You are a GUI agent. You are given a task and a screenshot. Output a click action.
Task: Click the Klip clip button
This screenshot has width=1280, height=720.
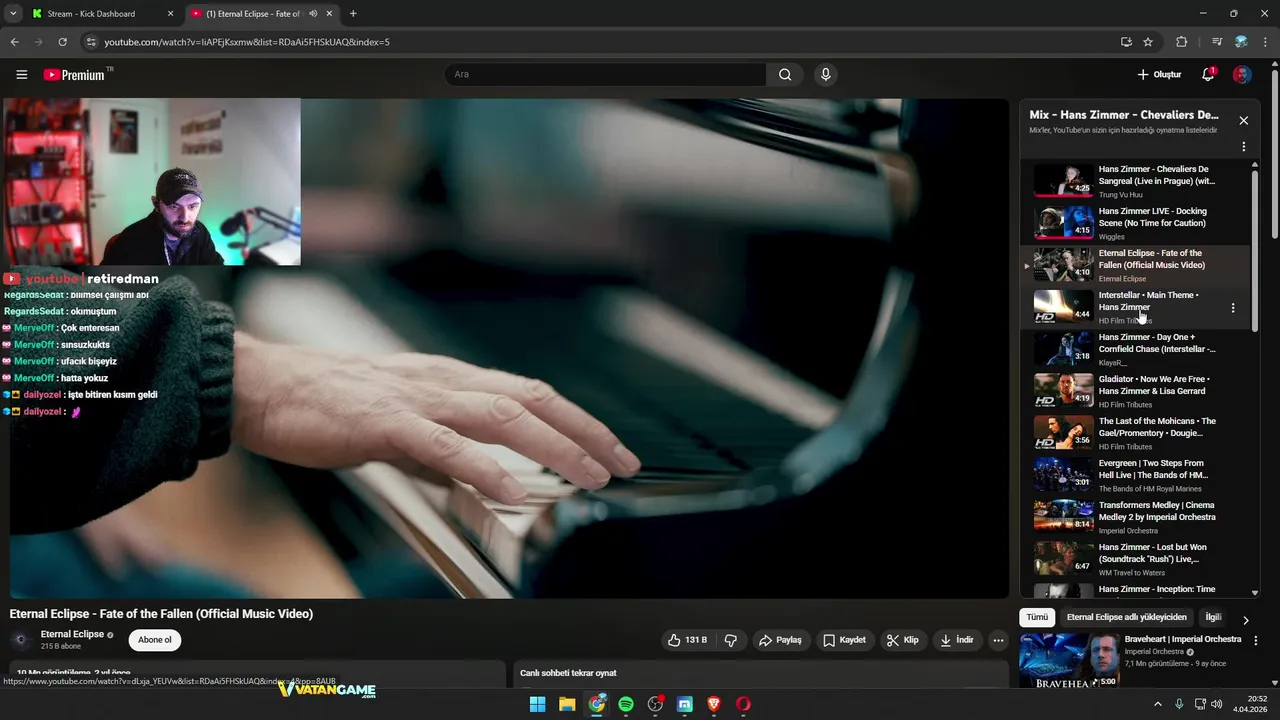click(902, 640)
